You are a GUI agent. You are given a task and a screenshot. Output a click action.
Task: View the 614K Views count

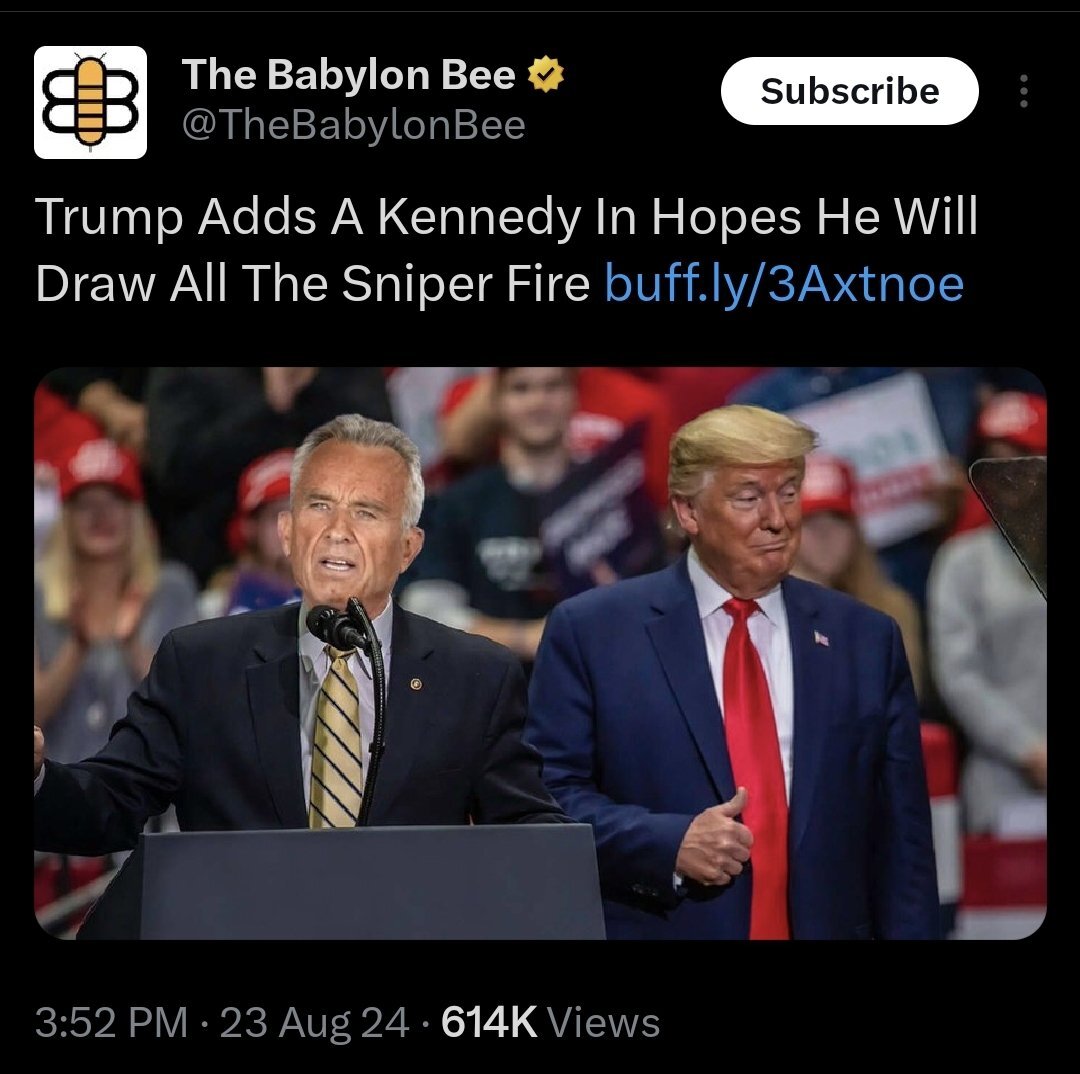click(x=550, y=1021)
